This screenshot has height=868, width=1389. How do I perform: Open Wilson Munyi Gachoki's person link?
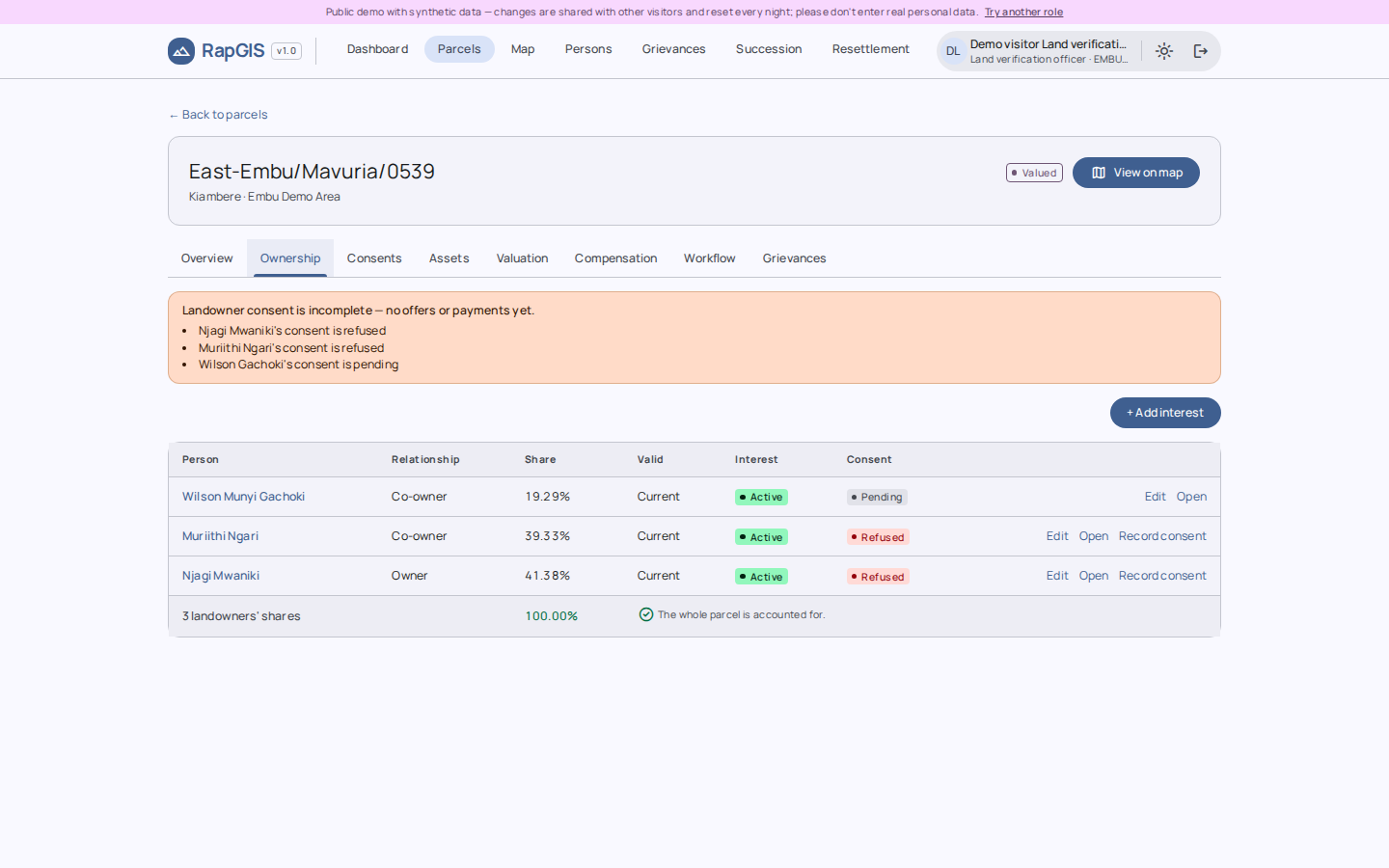243,497
